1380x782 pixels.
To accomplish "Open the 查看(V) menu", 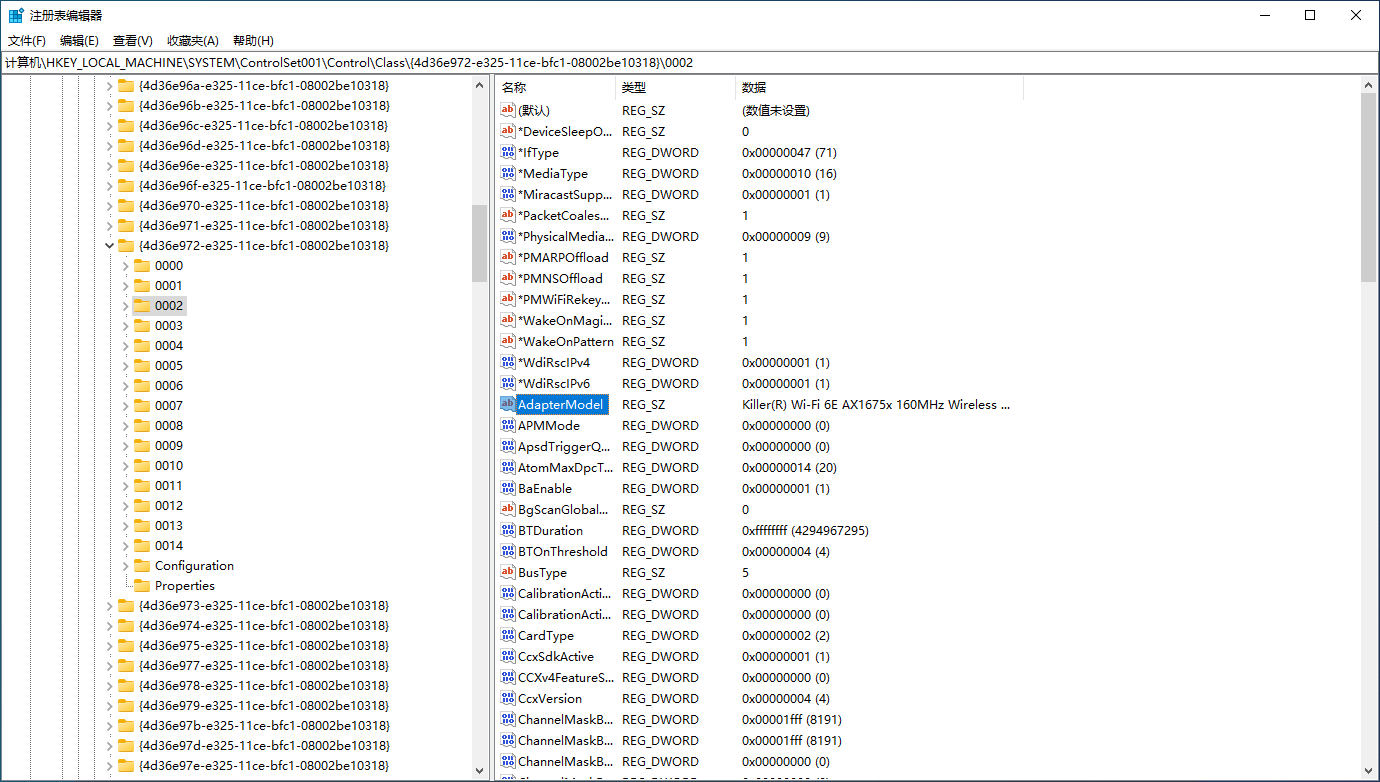I will (x=133, y=40).
